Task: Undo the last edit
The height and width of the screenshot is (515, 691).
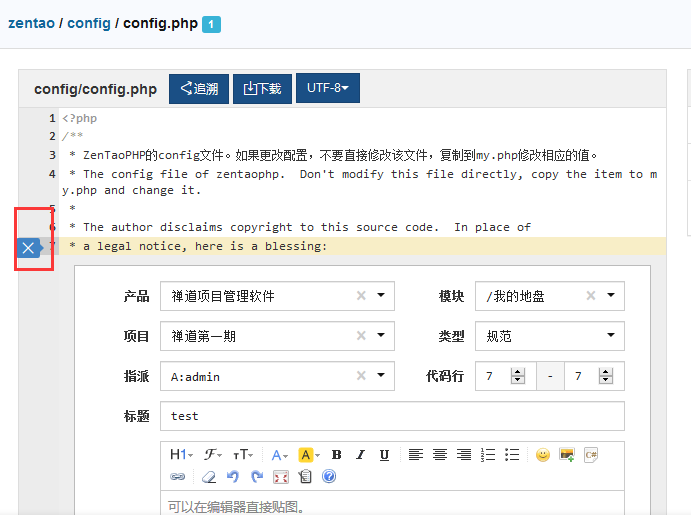Action: click(x=233, y=476)
